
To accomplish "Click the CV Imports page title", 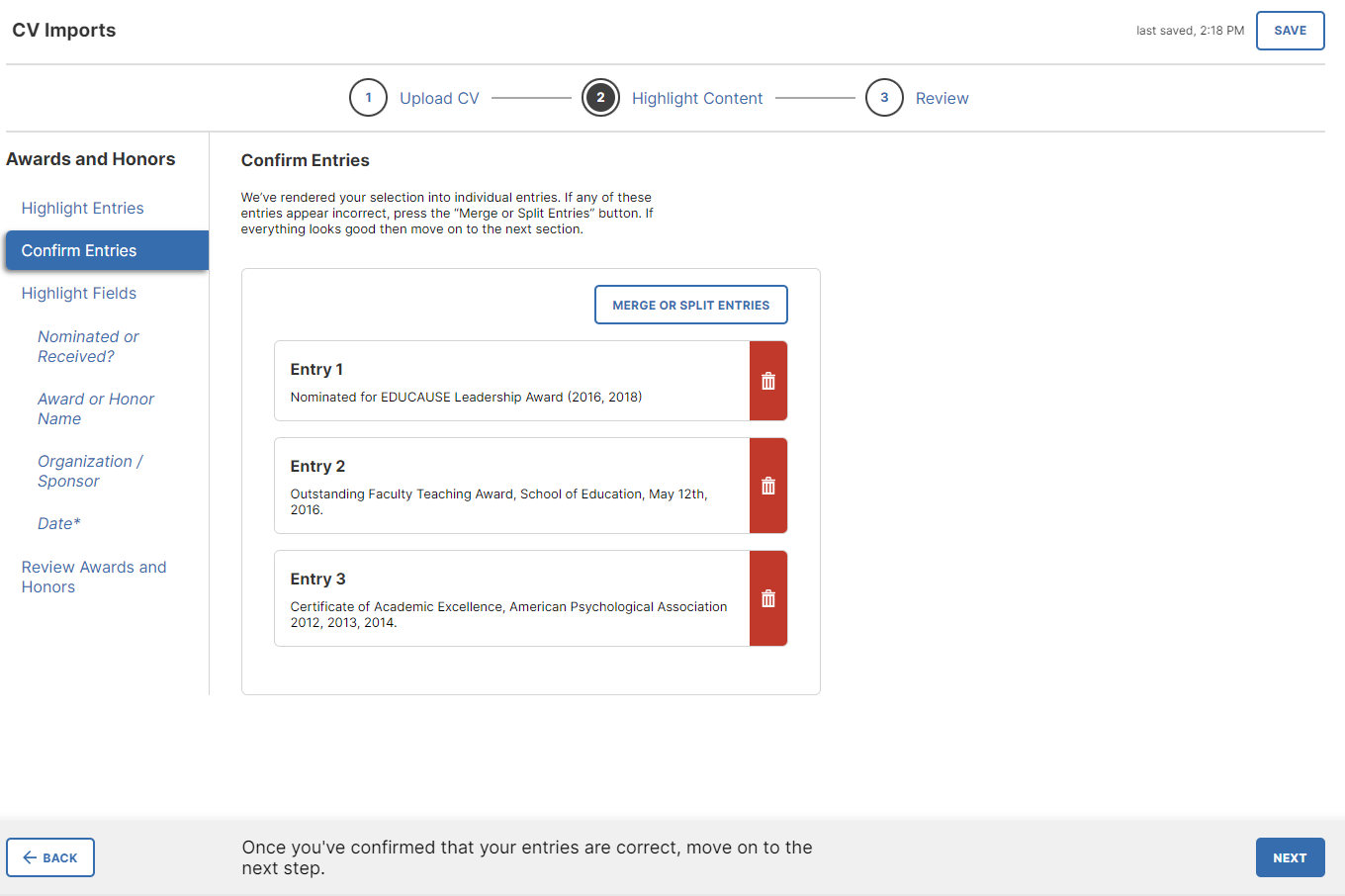I will (64, 30).
